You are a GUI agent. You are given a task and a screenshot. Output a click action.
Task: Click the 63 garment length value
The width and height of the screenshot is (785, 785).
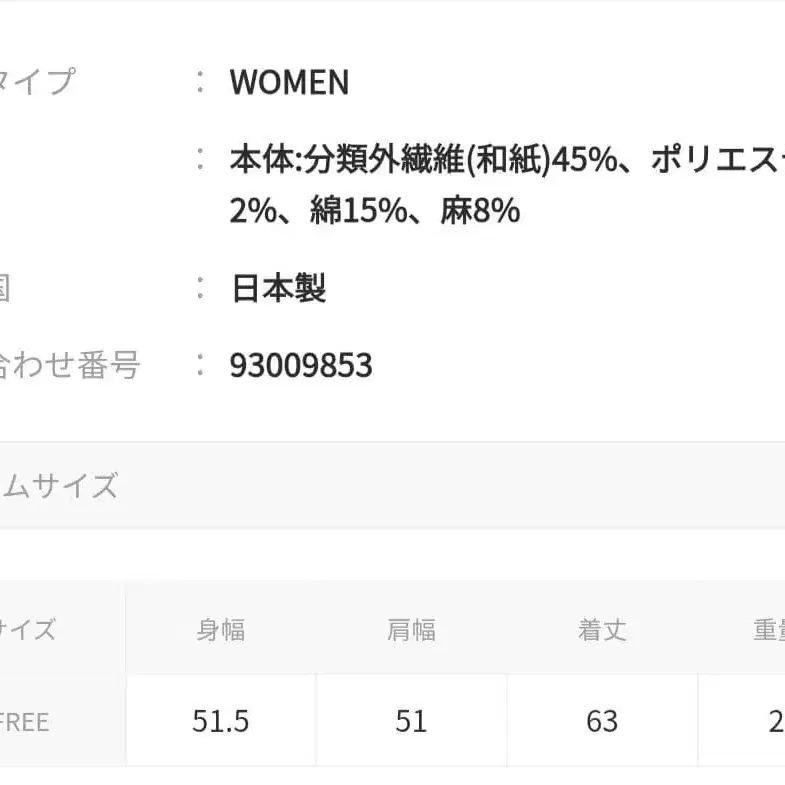click(602, 721)
